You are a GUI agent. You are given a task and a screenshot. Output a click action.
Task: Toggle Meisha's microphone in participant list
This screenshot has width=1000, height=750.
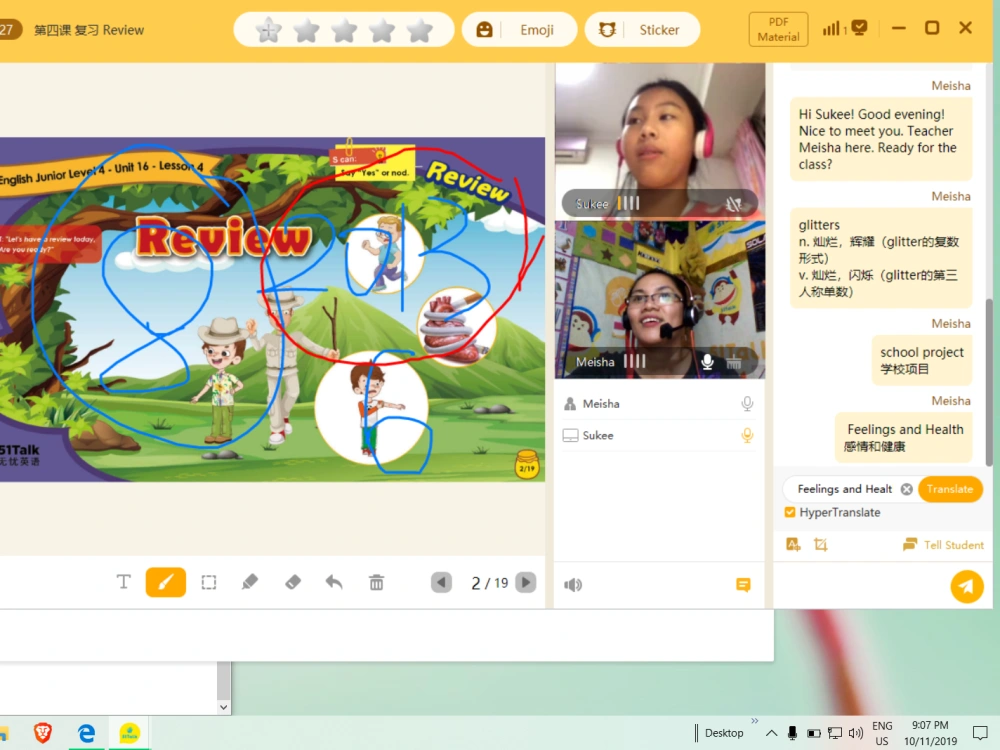click(x=747, y=404)
